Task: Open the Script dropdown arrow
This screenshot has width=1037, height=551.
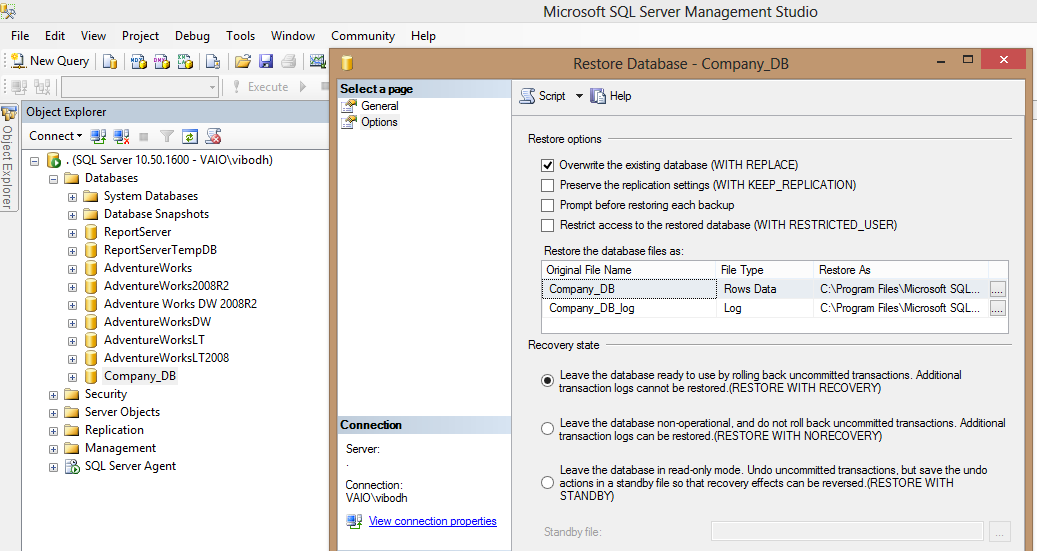Action: (x=578, y=96)
